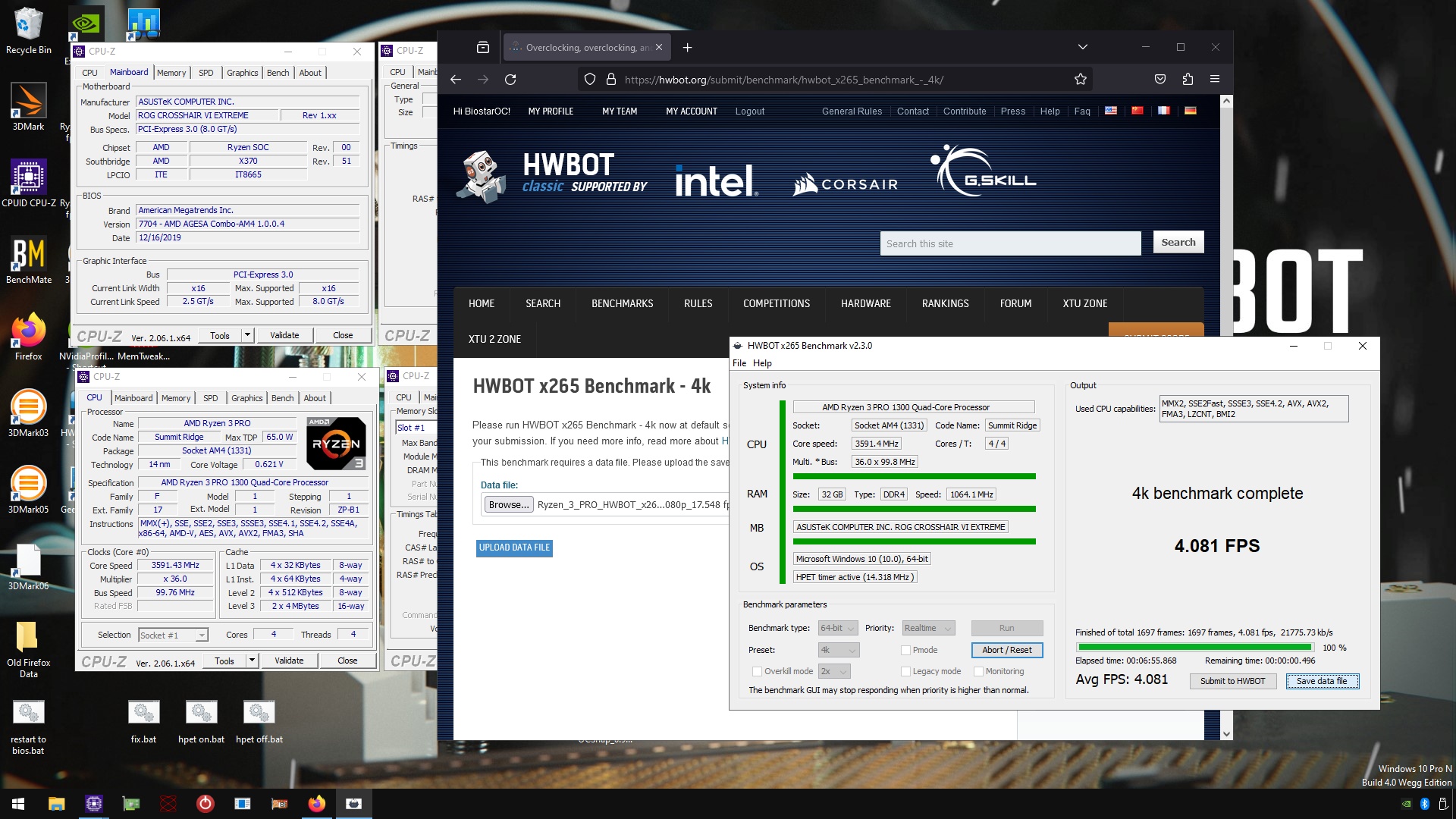The height and width of the screenshot is (819, 1456).
Task: Toggle the Pmode checkbox
Action: click(x=905, y=650)
